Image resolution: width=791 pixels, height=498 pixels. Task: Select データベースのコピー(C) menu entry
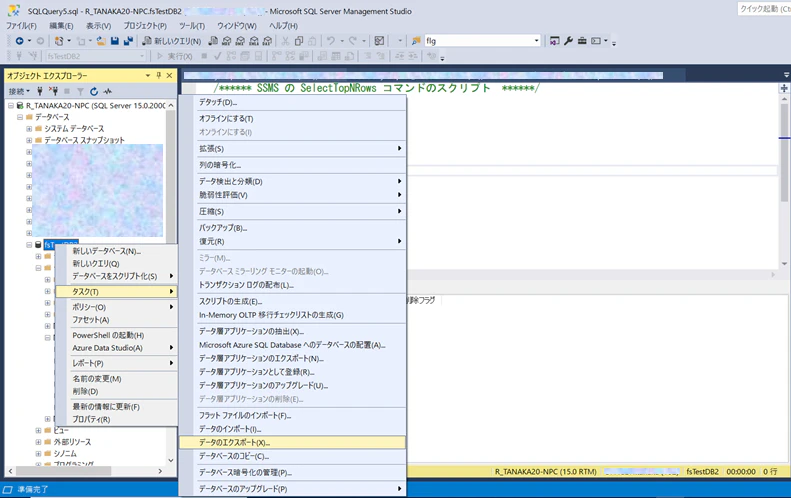[292, 456]
